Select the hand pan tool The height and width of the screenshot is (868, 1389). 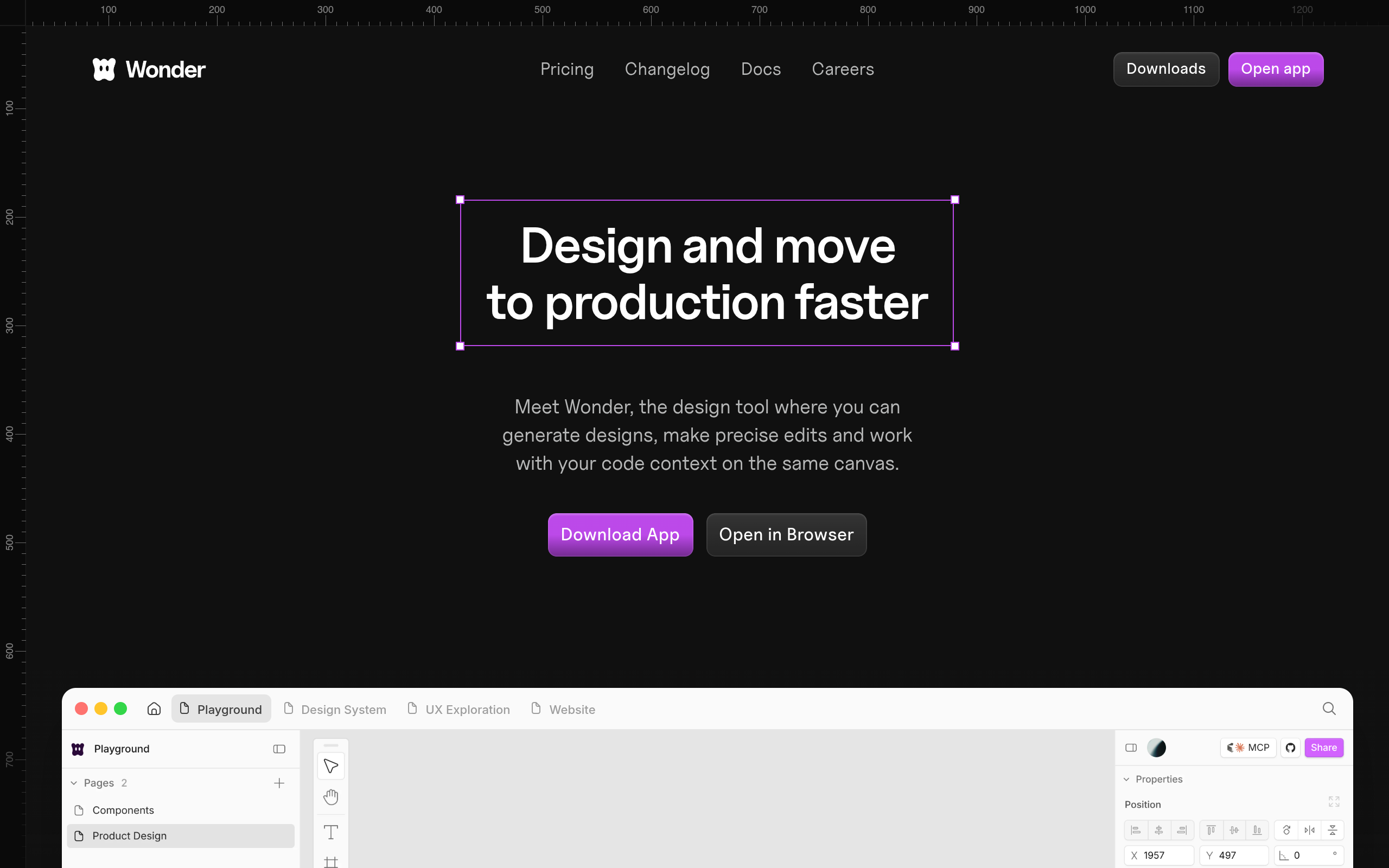coord(330,796)
